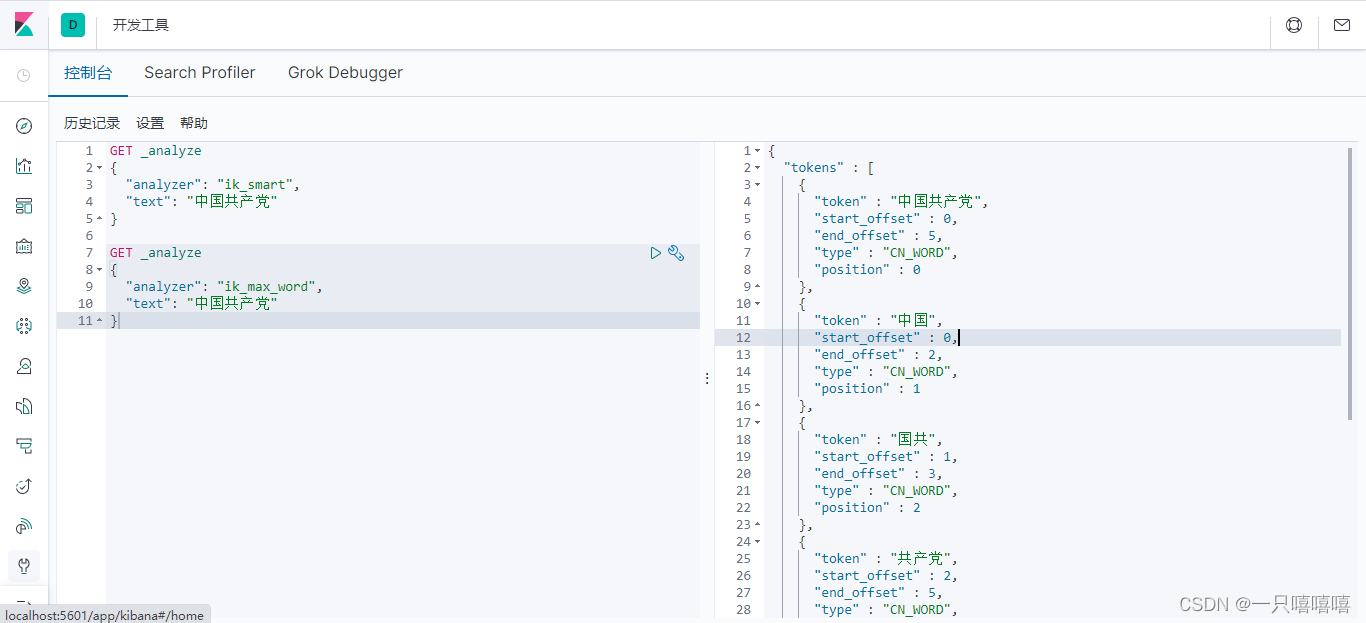Open 设置 settings
The image size is (1366, 623).
click(150, 123)
